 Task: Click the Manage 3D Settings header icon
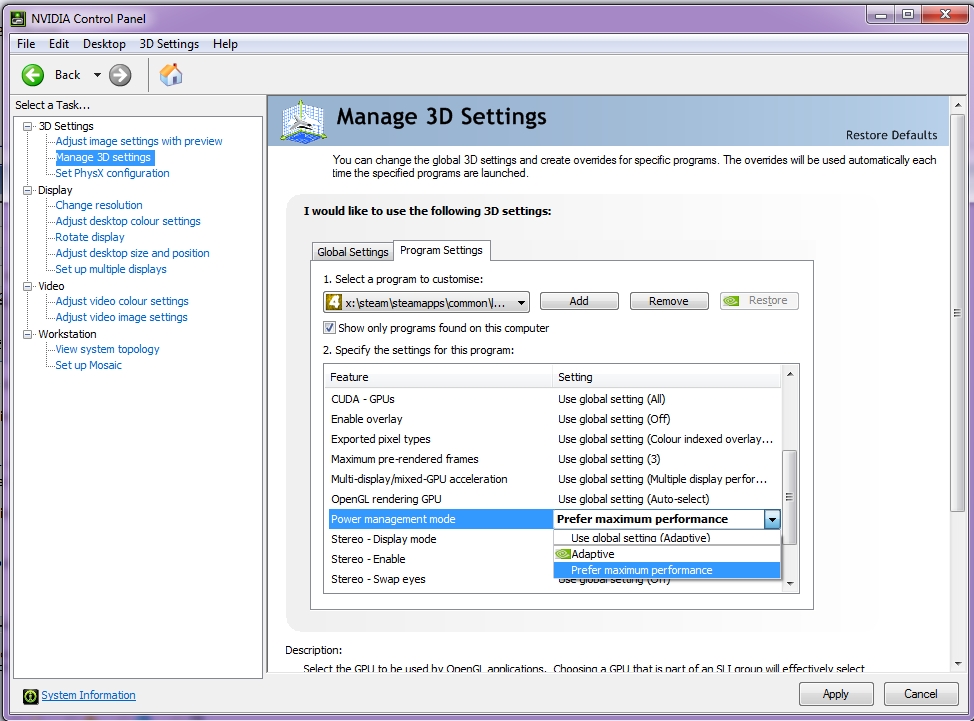pos(303,120)
